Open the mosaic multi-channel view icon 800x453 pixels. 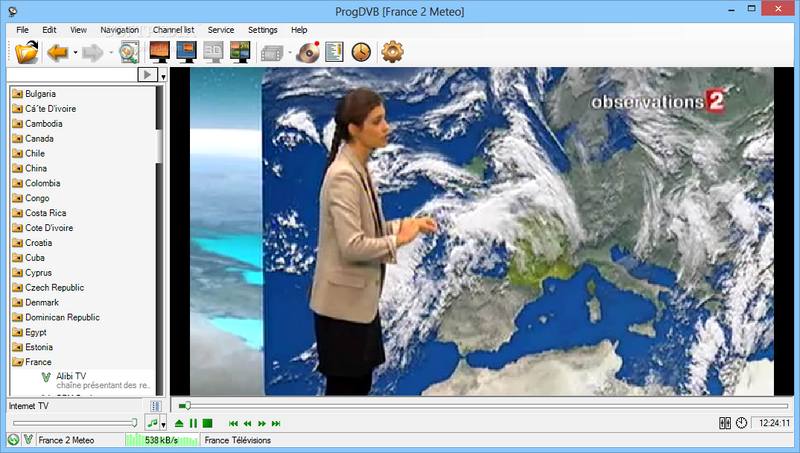(240, 52)
